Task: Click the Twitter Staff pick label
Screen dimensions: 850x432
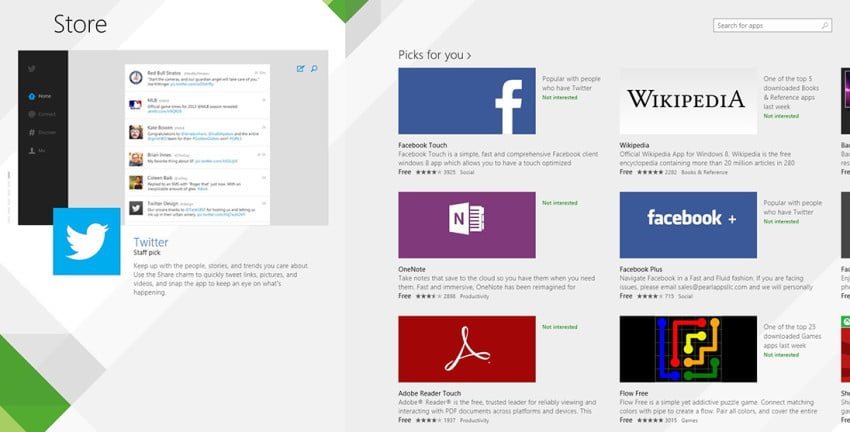Action: [x=147, y=253]
